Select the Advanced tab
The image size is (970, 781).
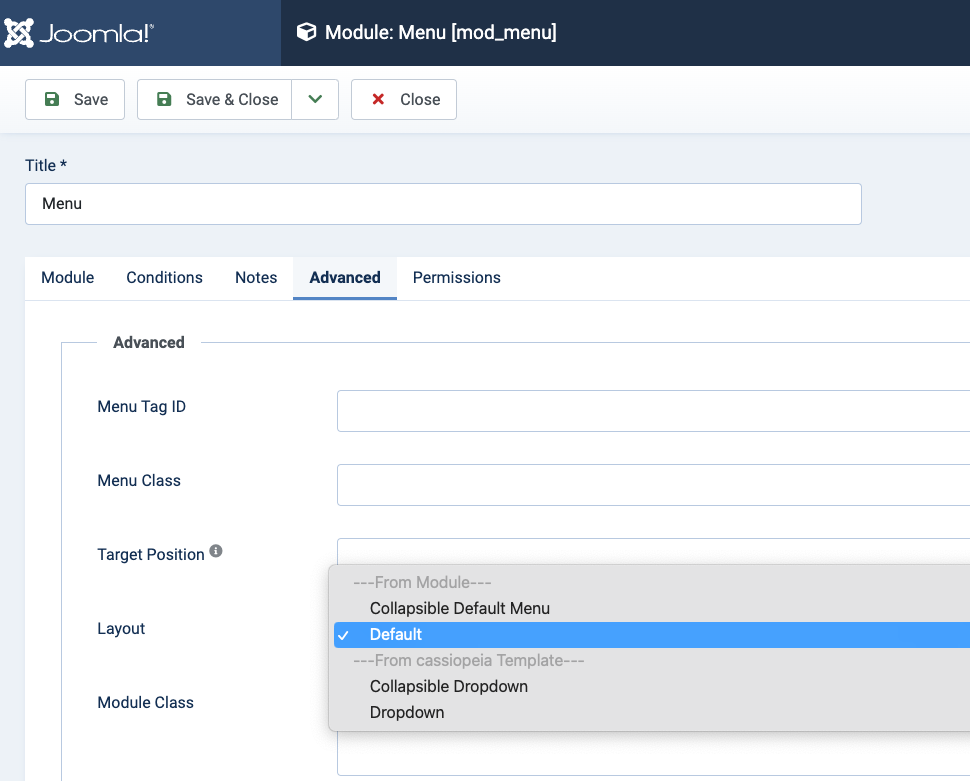(345, 278)
